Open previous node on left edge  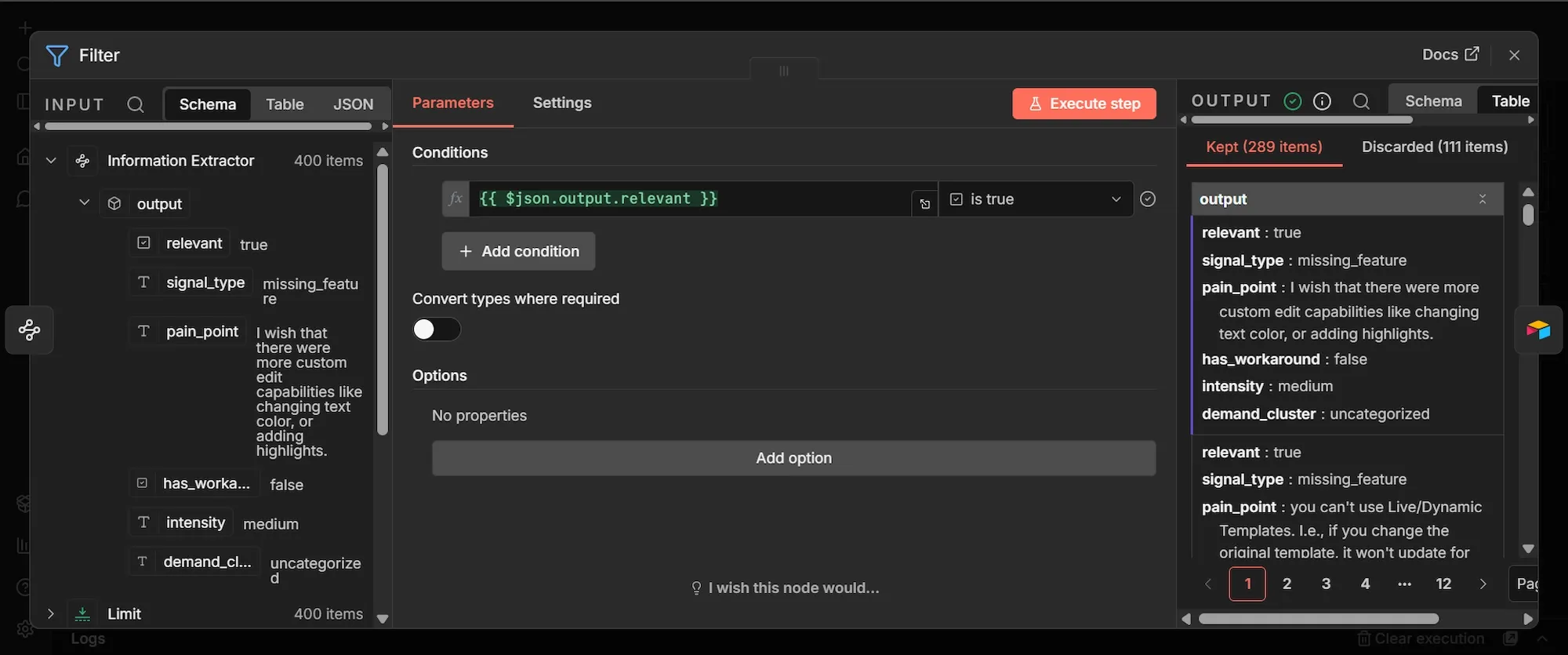(30, 329)
